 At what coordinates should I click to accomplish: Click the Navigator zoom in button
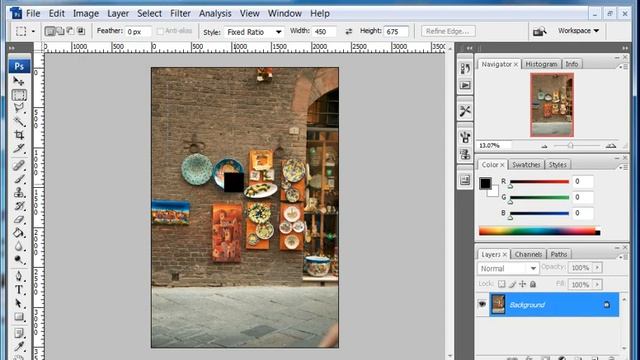click(x=611, y=146)
